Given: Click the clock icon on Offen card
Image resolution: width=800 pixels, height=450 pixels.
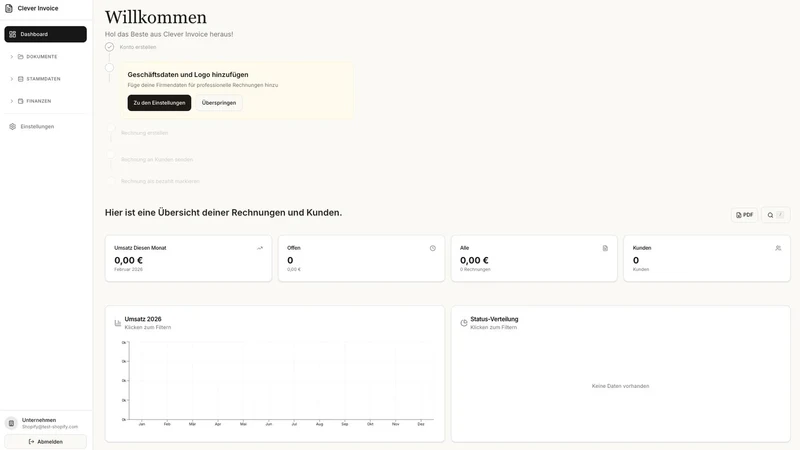Looking at the screenshot, I should (433, 248).
